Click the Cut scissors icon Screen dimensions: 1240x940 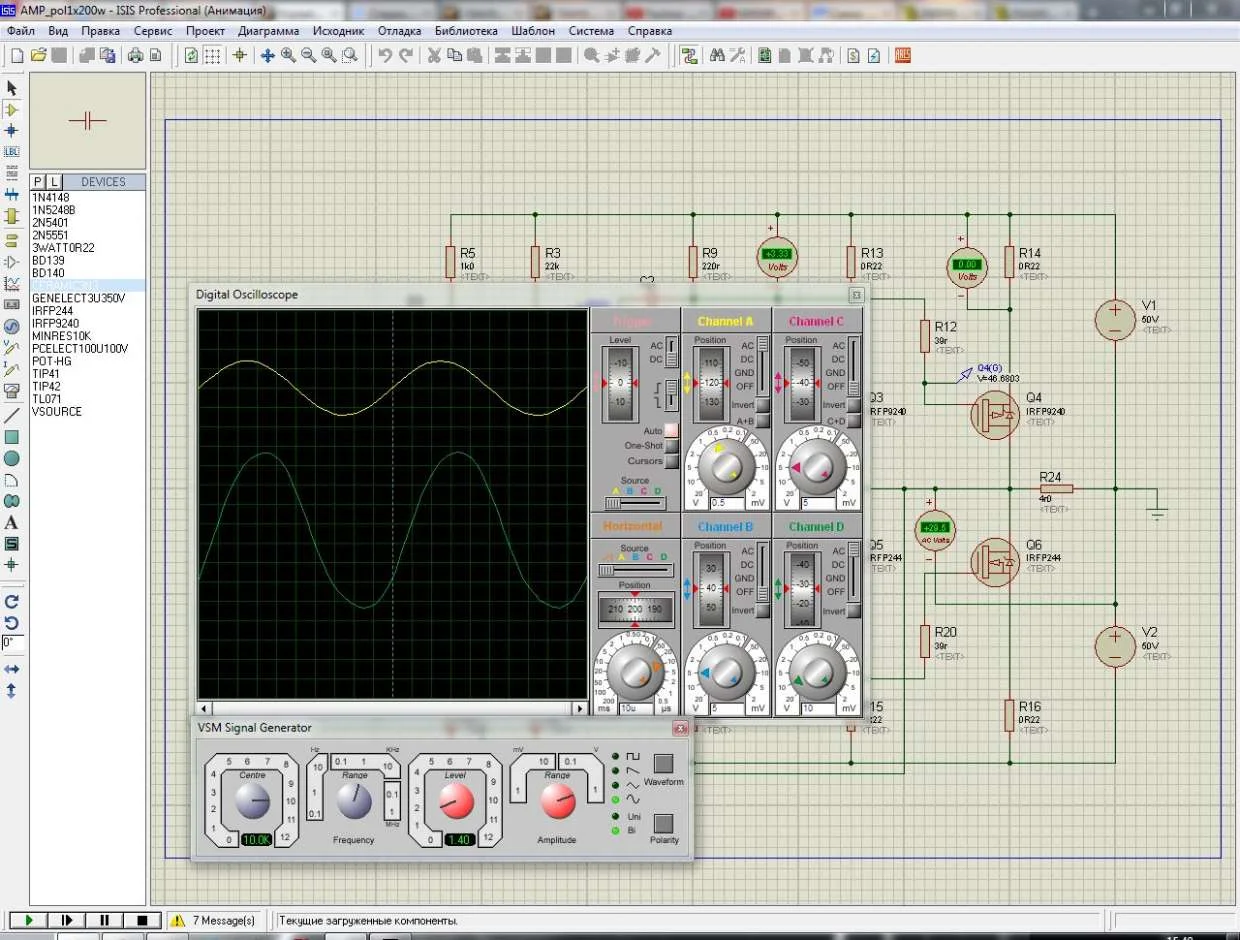point(434,56)
